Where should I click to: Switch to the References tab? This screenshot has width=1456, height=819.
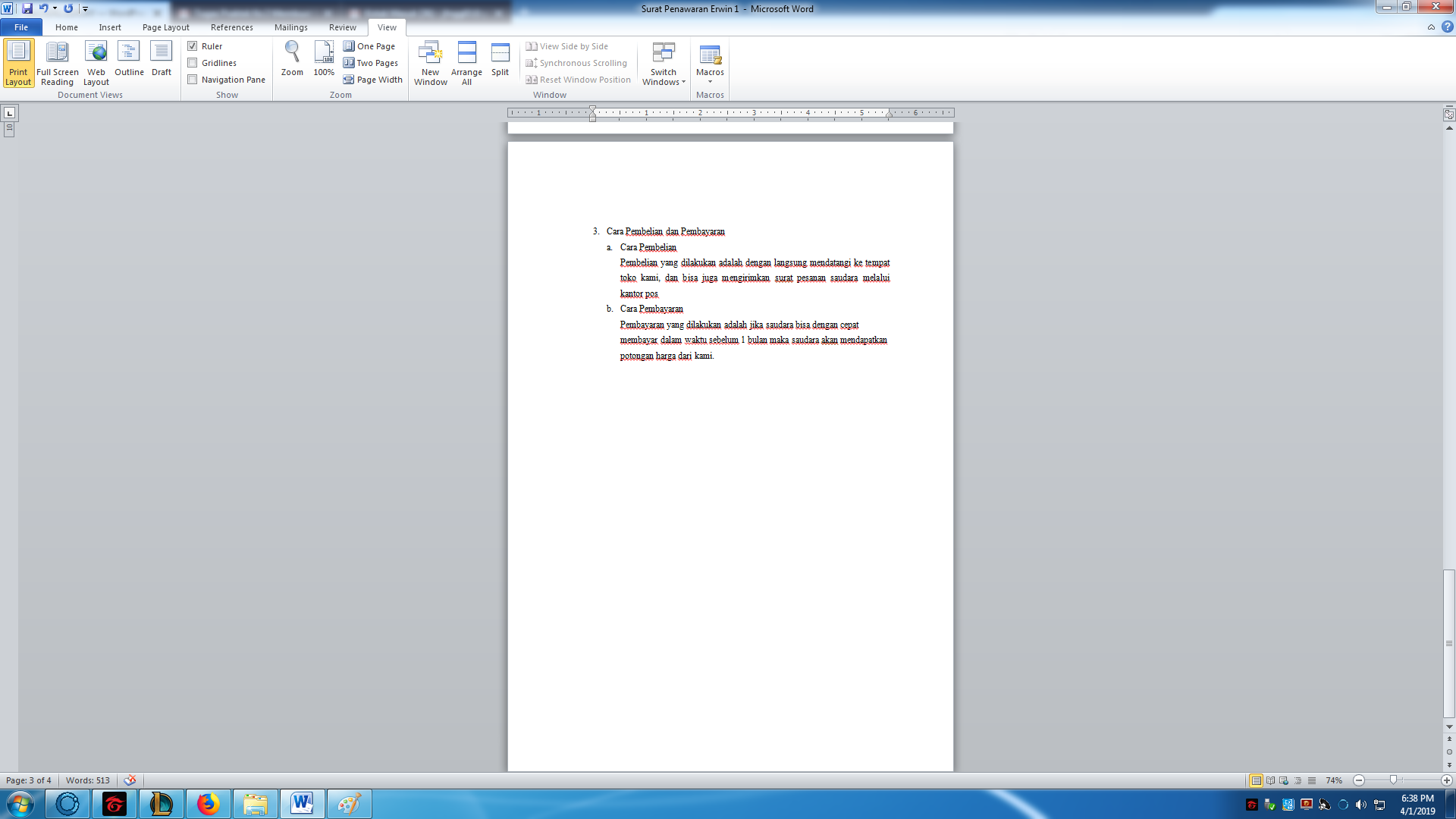(231, 27)
